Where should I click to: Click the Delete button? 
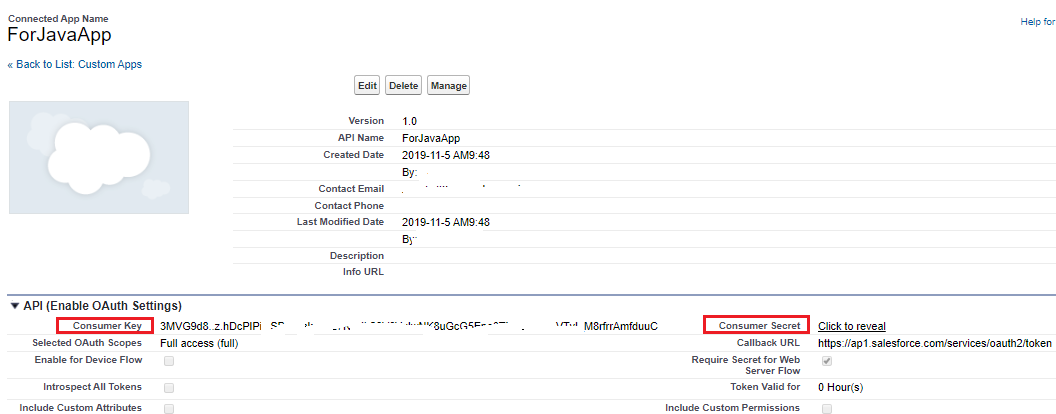404,85
